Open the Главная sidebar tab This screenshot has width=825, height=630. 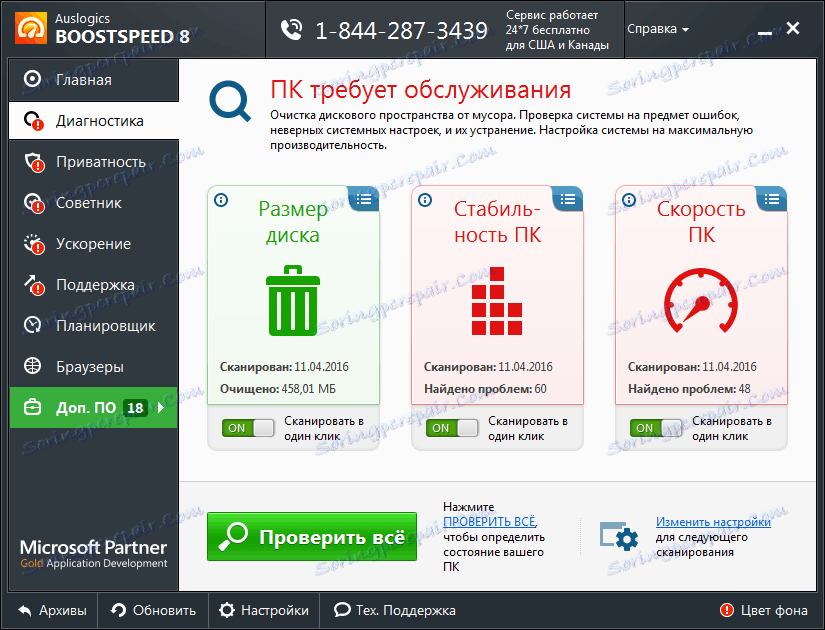pos(94,79)
